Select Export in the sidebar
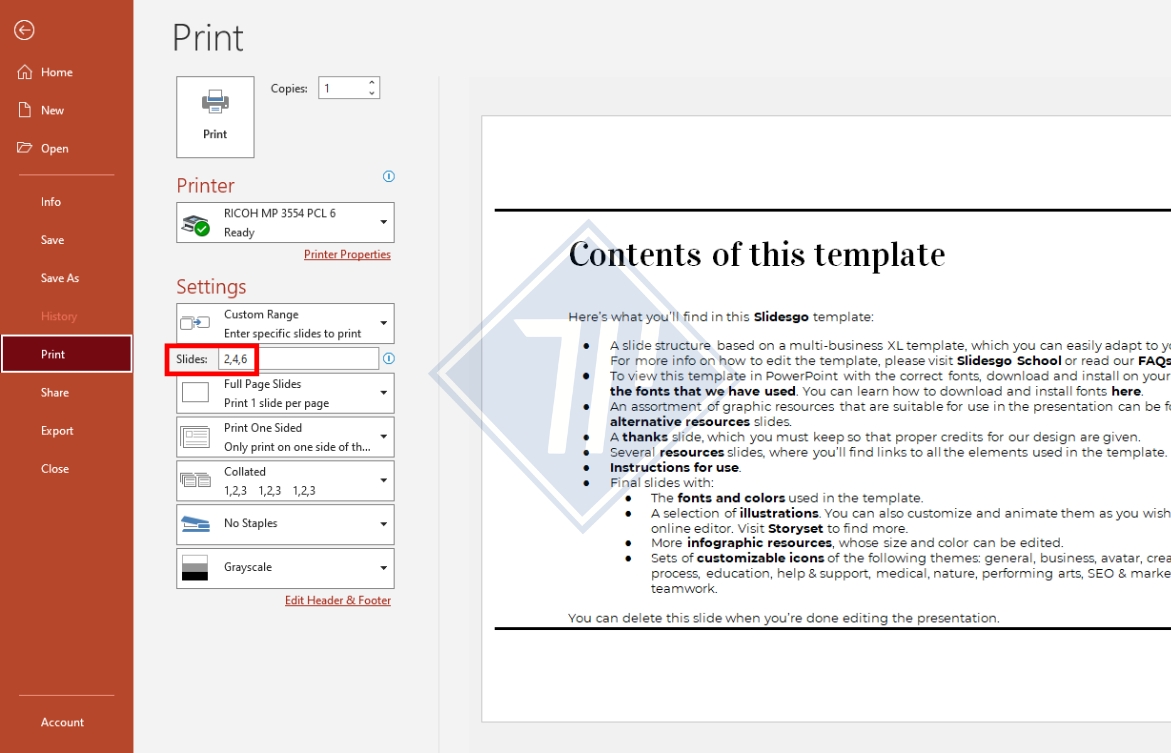Viewport: 1171px width, 753px height. coord(57,431)
